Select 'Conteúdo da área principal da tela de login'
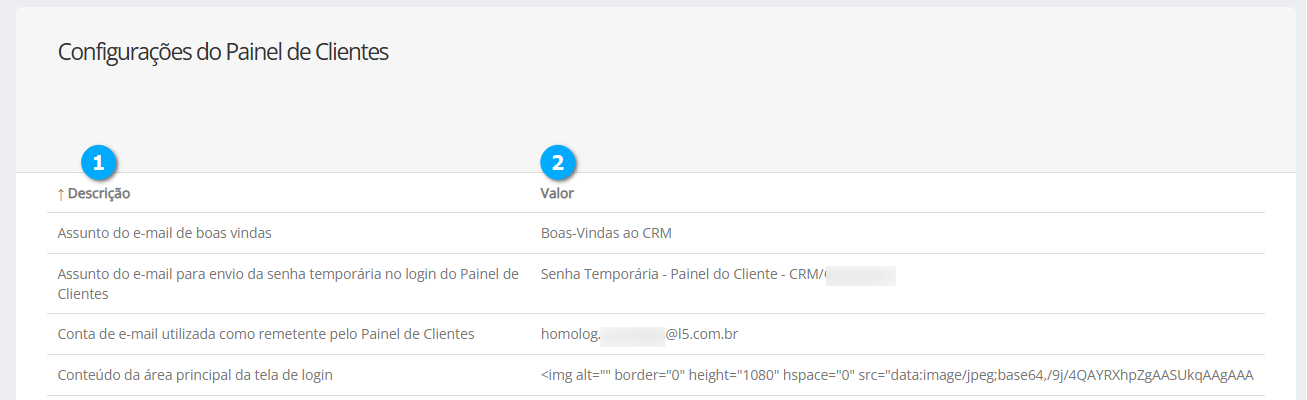This screenshot has width=1307, height=400. click(195, 375)
